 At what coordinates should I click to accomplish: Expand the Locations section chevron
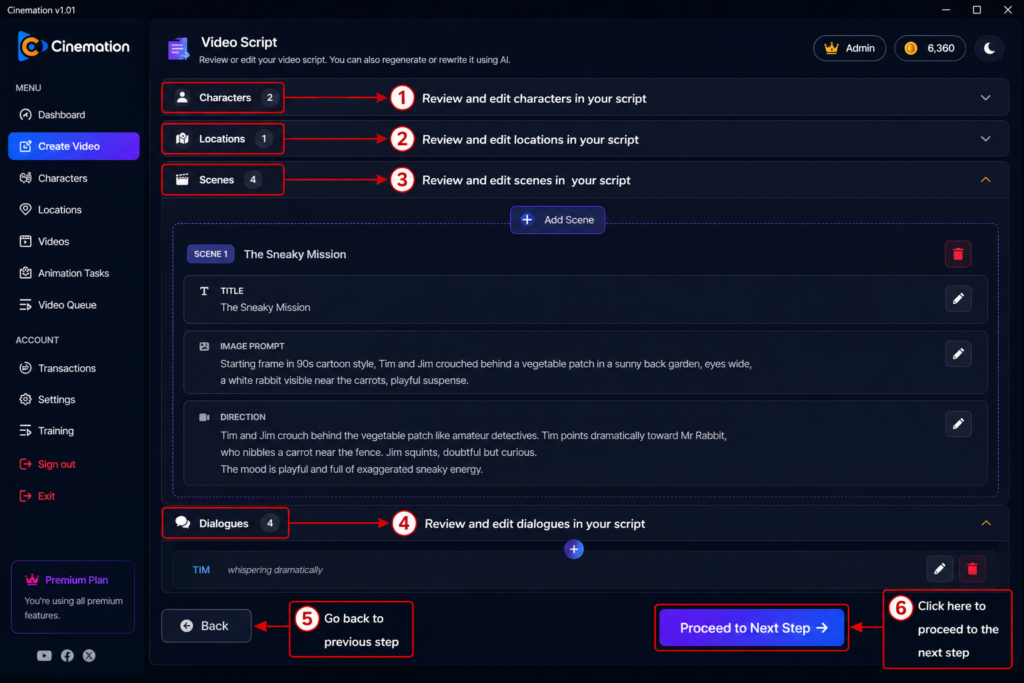[985, 139]
